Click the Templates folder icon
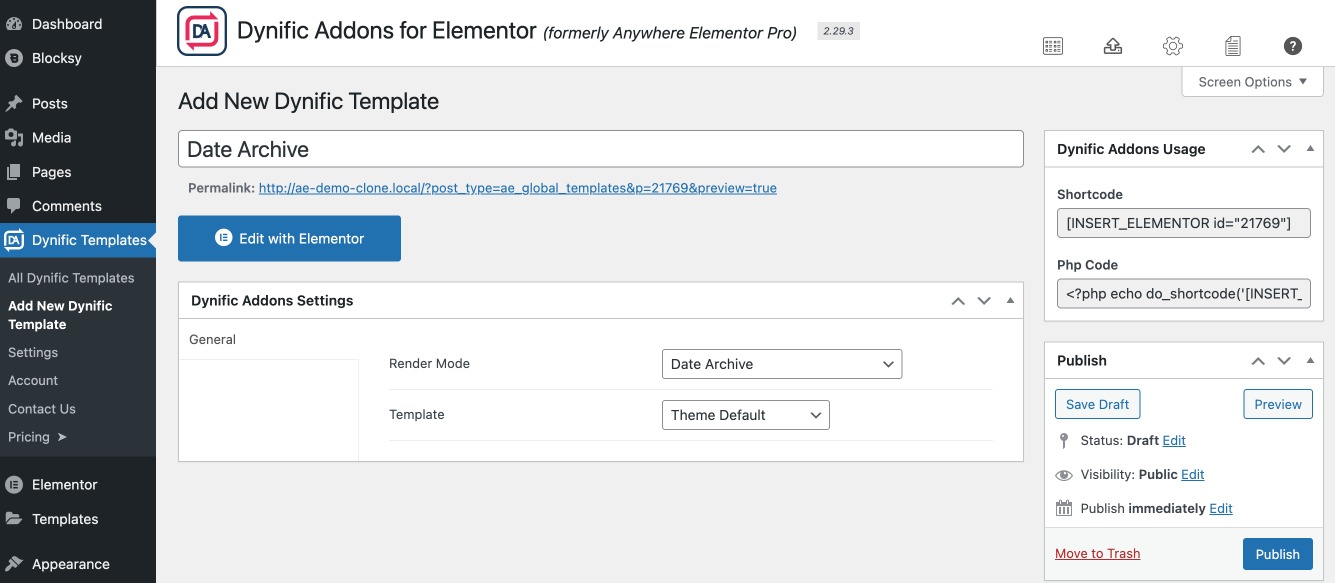 click(x=14, y=519)
